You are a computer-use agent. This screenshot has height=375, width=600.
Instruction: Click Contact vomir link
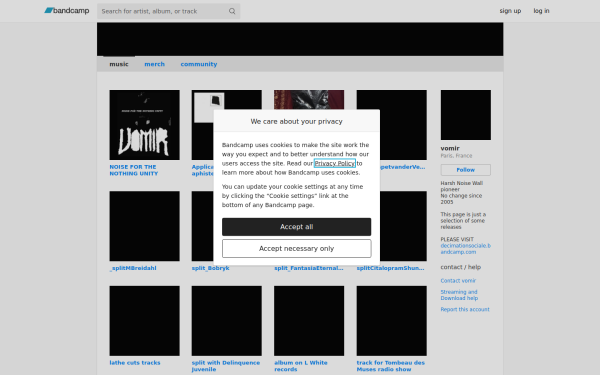[458, 281]
